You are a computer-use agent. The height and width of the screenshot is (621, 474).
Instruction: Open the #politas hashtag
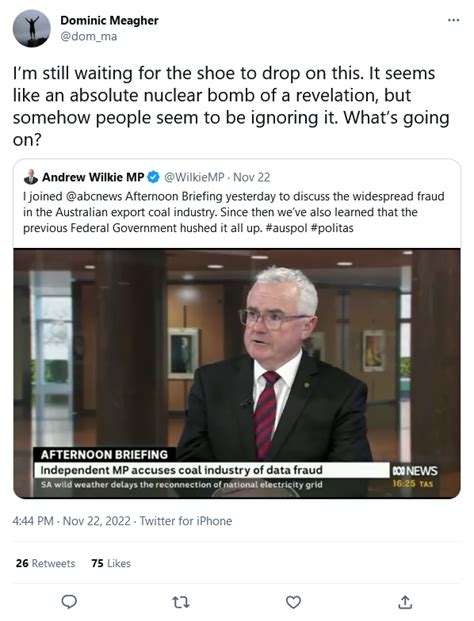tap(331, 228)
